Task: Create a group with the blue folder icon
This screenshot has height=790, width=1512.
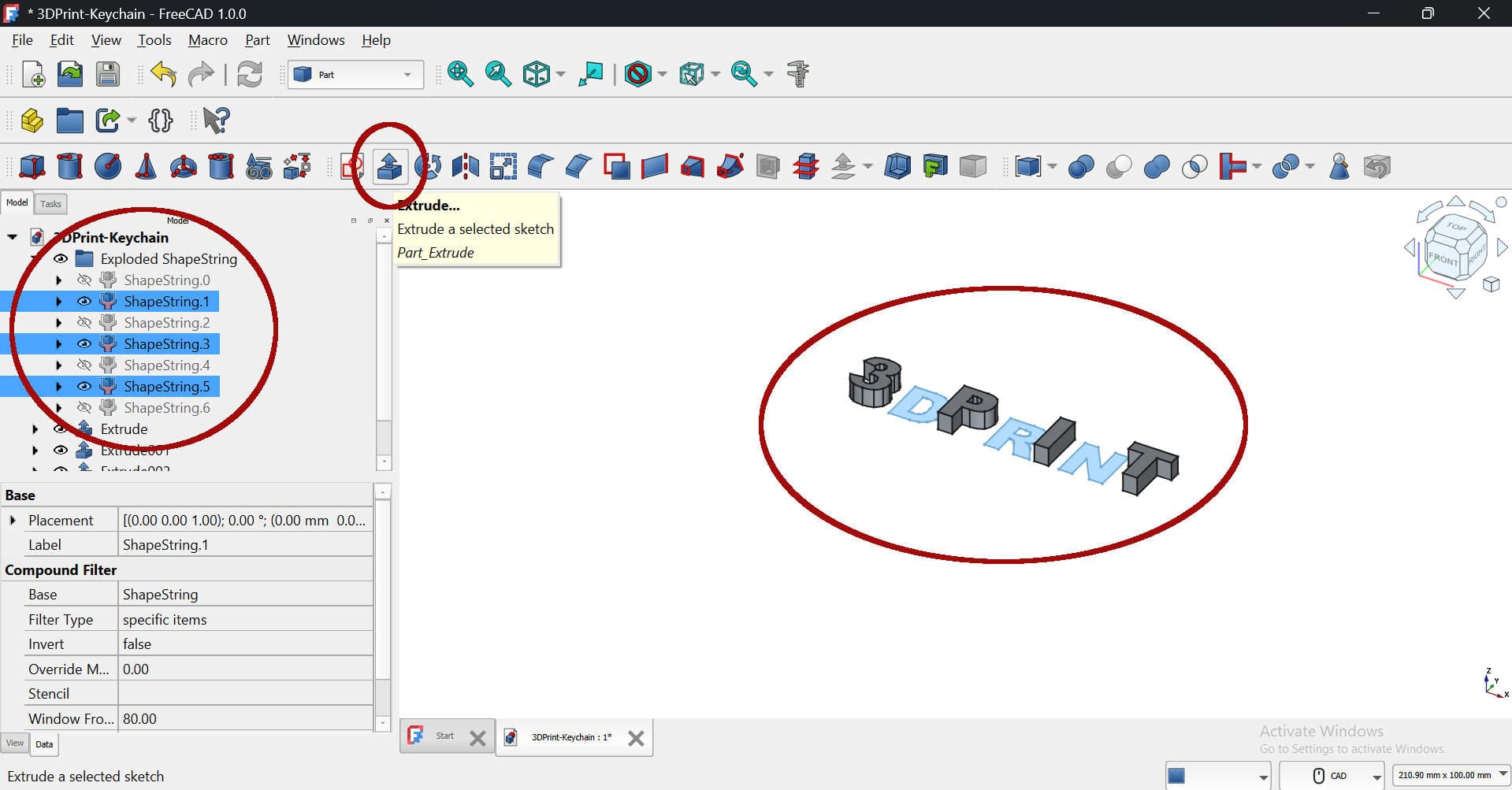Action: [70, 121]
